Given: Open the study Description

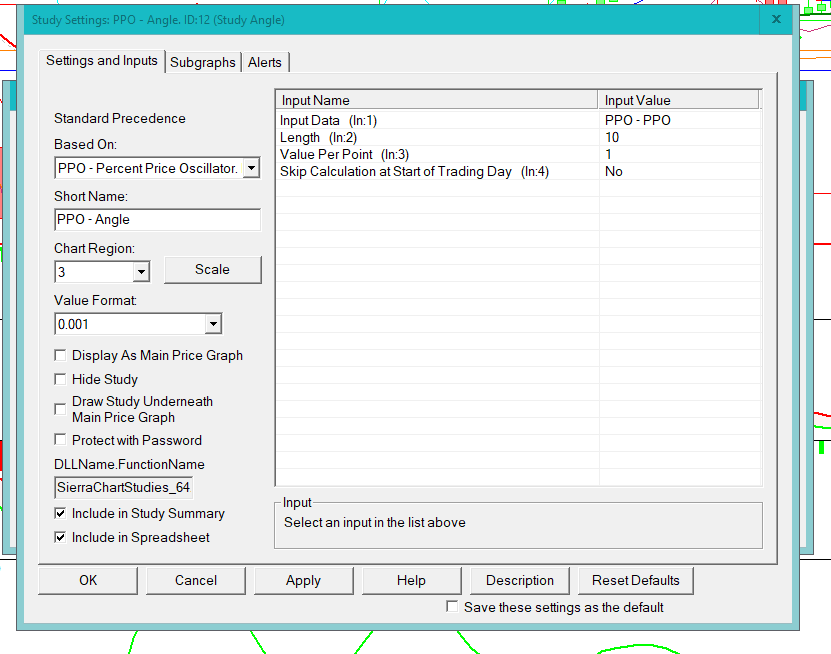Looking at the screenshot, I should click(x=519, y=580).
